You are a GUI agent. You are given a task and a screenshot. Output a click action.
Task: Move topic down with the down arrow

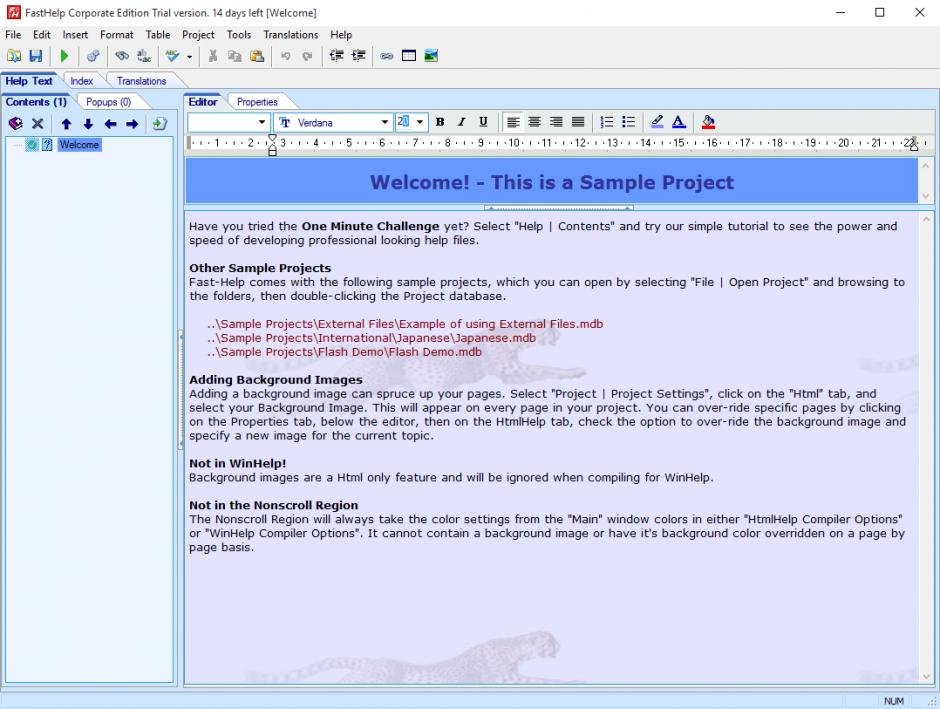click(x=88, y=124)
